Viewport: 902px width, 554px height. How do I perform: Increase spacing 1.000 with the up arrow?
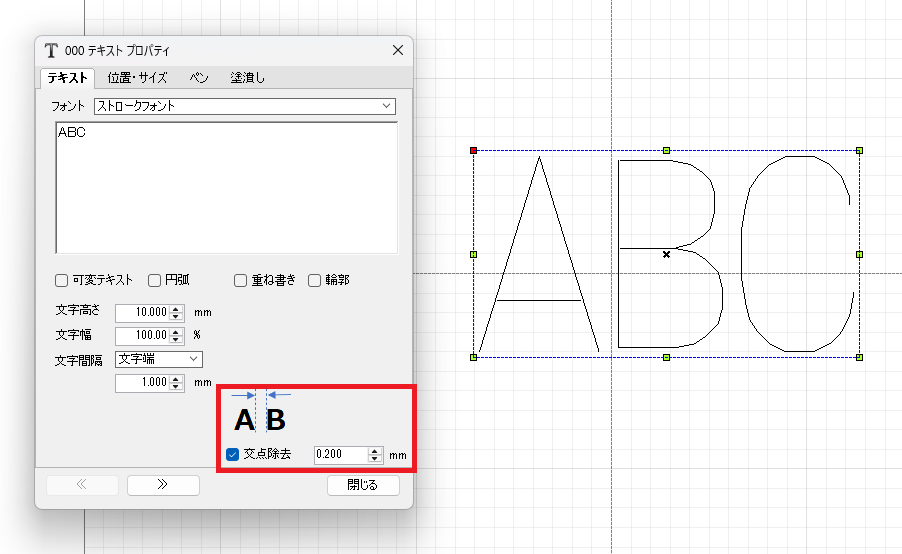[x=177, y=379]
